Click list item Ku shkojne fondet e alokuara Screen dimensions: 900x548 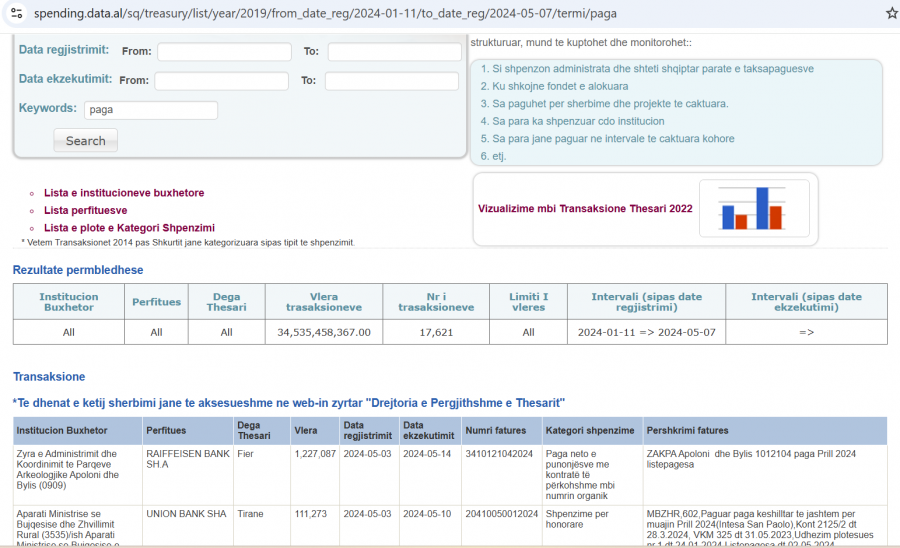coord(560,86)
